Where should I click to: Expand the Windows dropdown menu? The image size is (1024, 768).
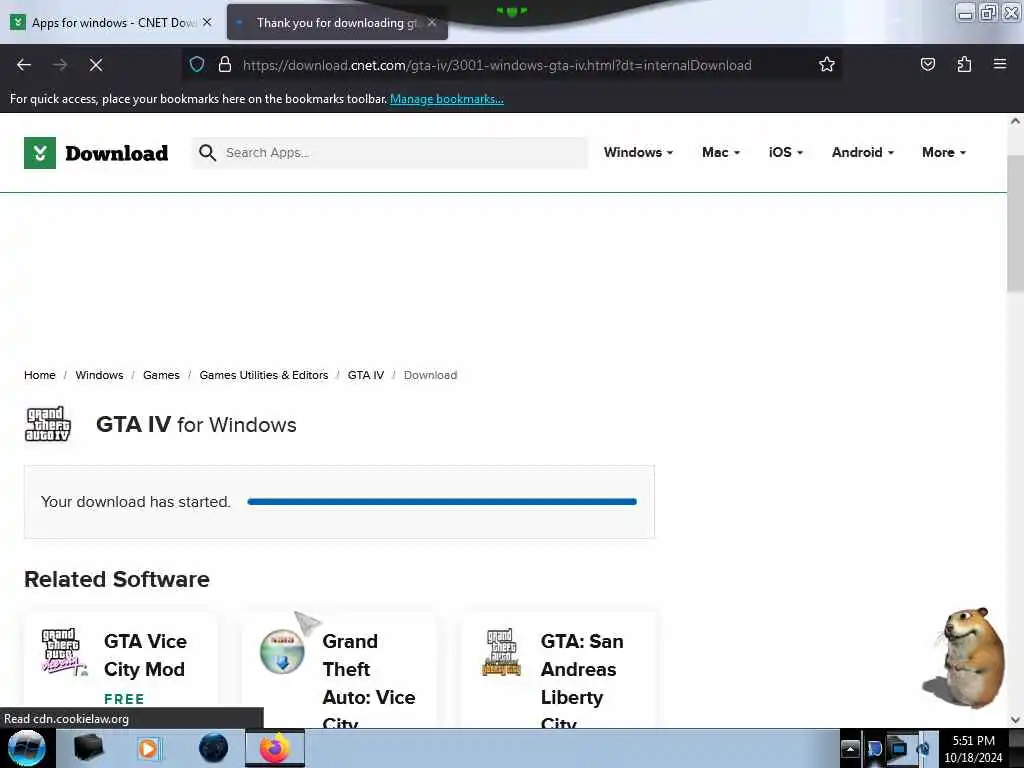(638, 152)
